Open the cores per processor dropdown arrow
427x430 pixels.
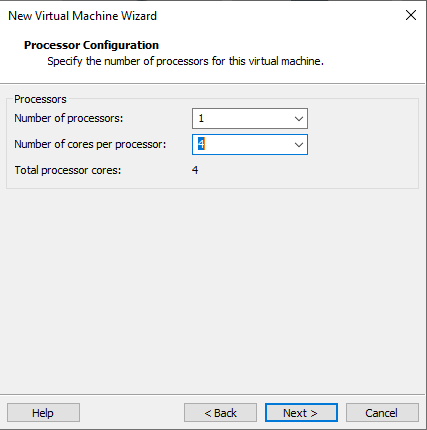[x=299, y=144]
